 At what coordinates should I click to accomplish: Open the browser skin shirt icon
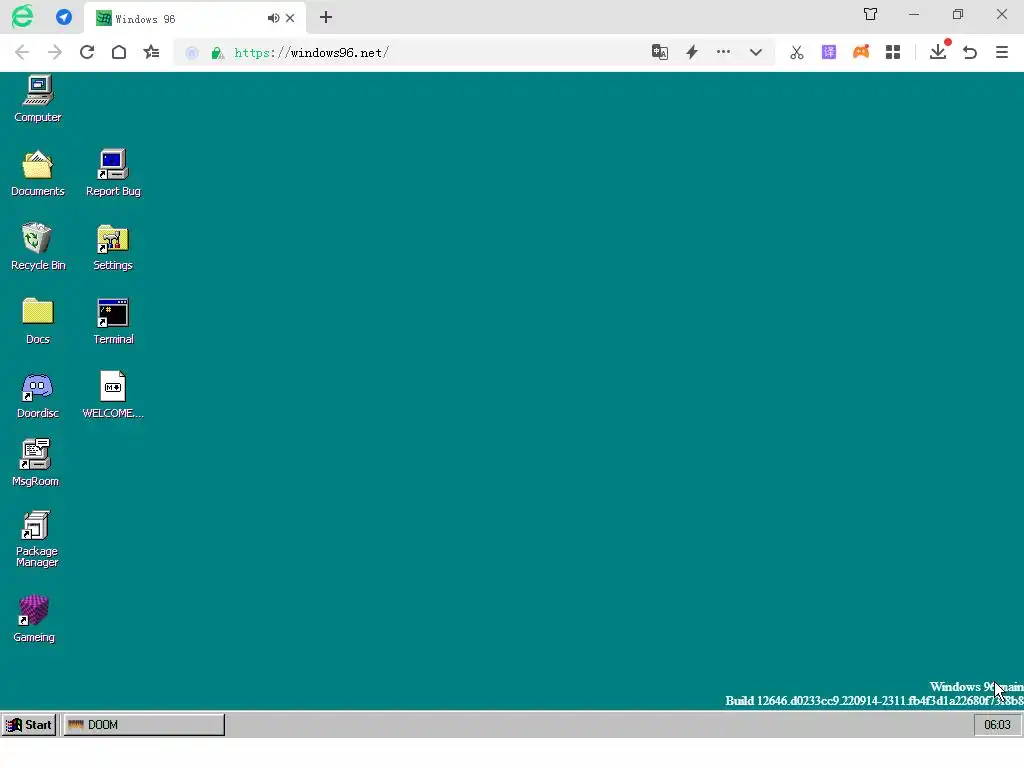point(871,14)
